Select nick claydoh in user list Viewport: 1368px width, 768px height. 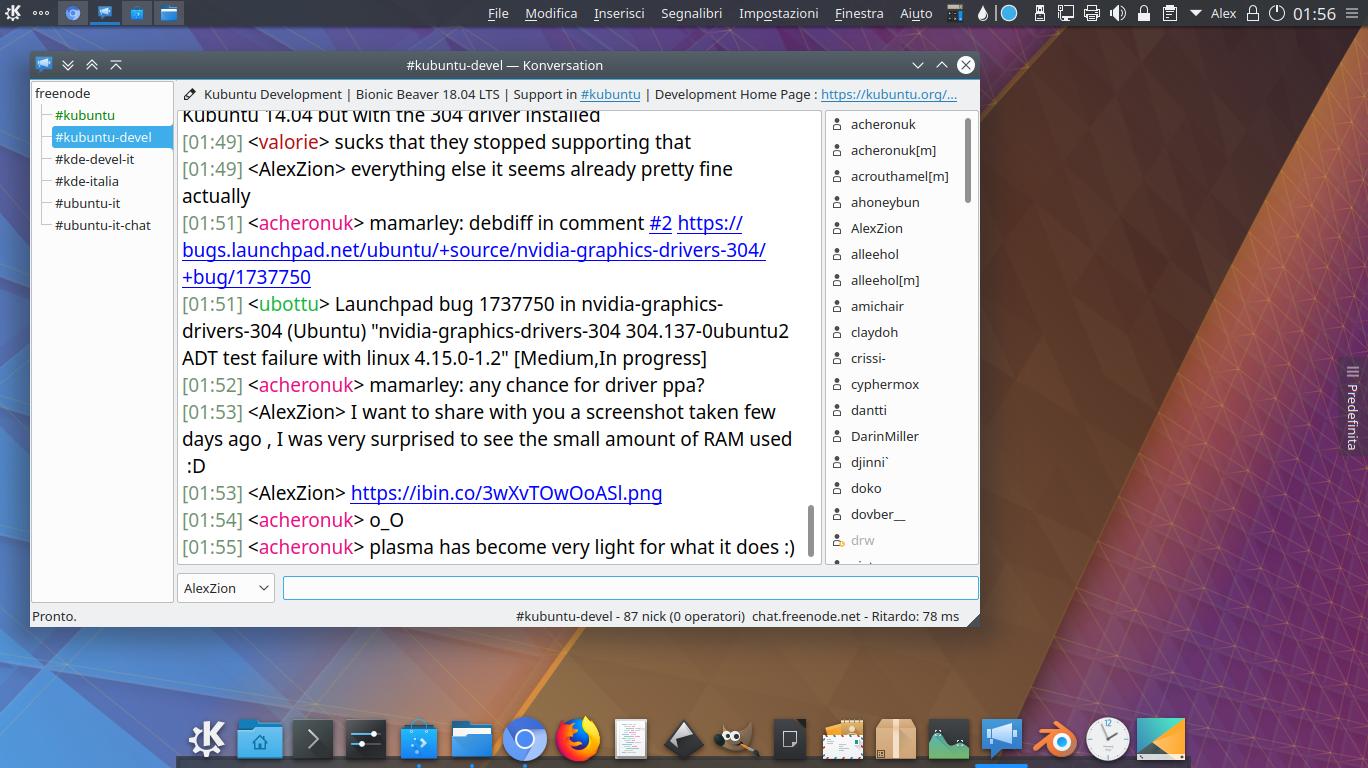(x=874, y=332)
